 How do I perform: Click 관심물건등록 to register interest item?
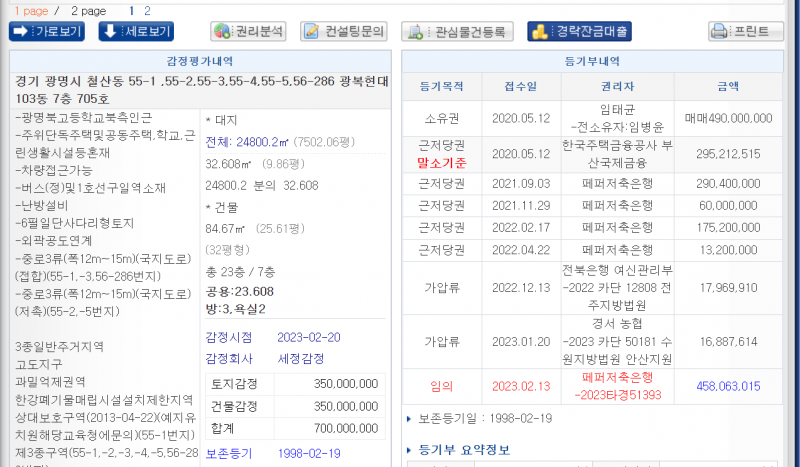click(457, 32)
